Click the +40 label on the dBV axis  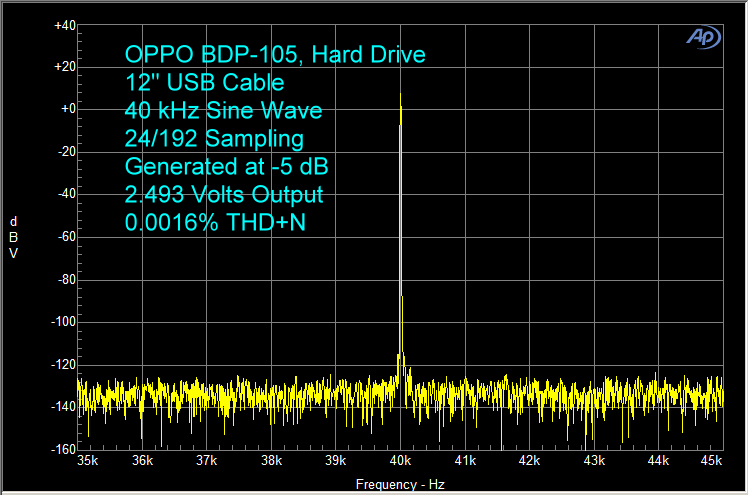[63, 24]
